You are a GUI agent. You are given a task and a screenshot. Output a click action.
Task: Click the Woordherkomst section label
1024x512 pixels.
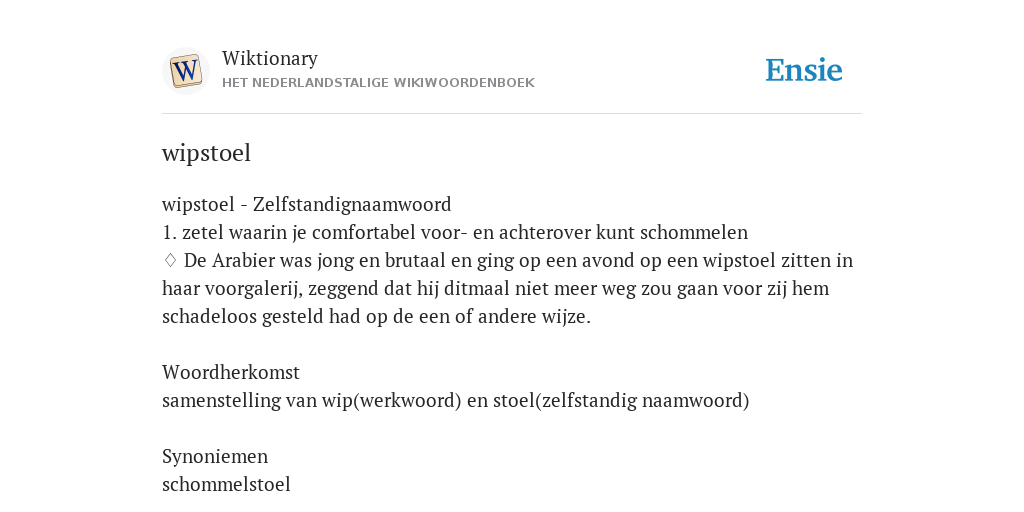231,372
